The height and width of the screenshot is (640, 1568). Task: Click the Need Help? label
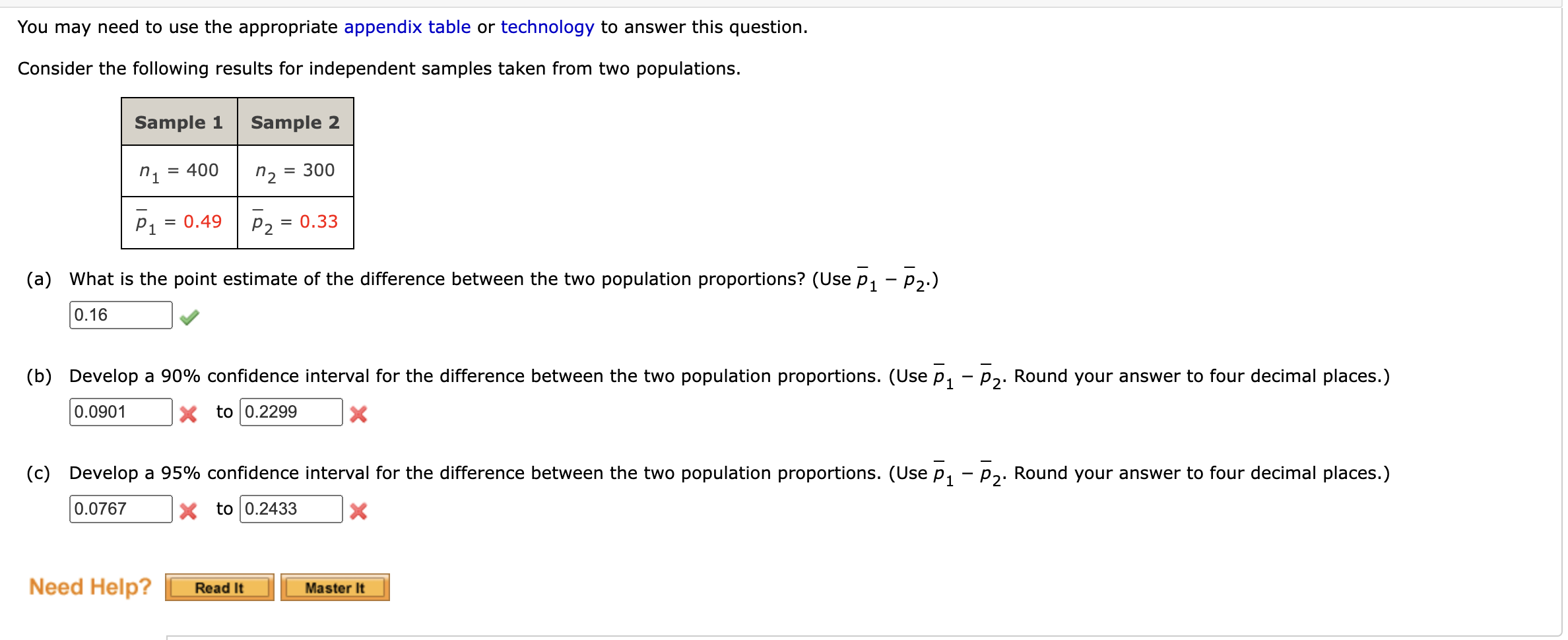[90, 586]
